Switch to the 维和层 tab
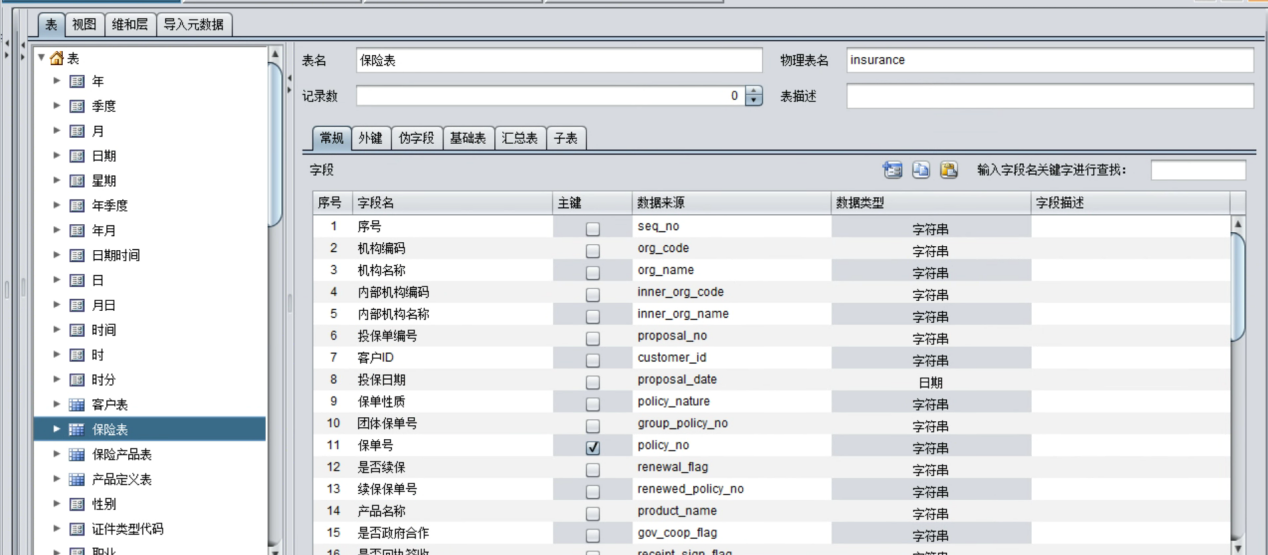Image resolution: width=1268 pixels, height=555 pixels. [129, 24]
